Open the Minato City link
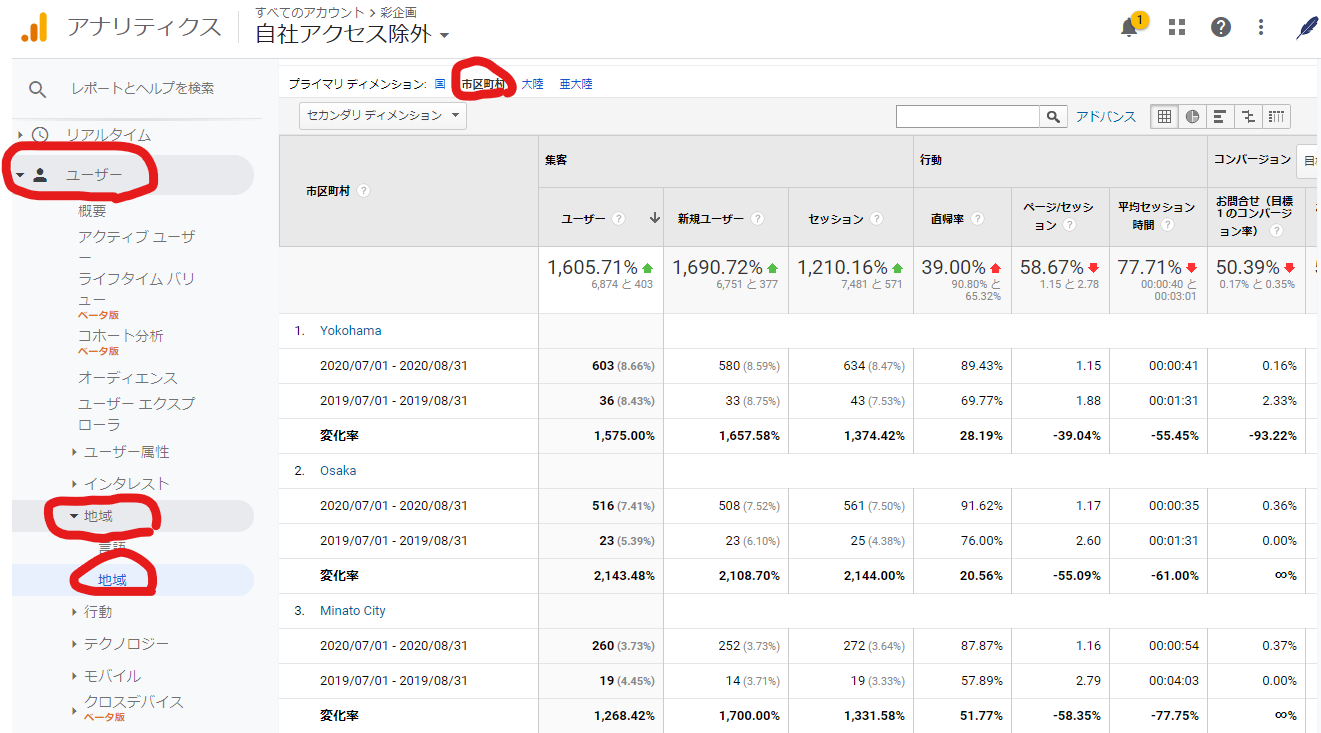The width and height of the screenshot is (1321, 733). click(x=352, y=611)
